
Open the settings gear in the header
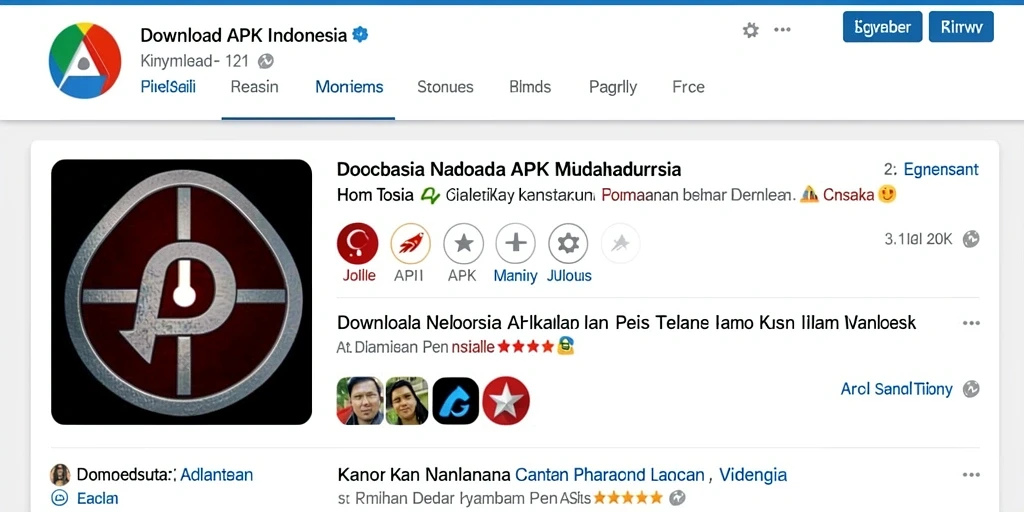click(x=750, y=30)
